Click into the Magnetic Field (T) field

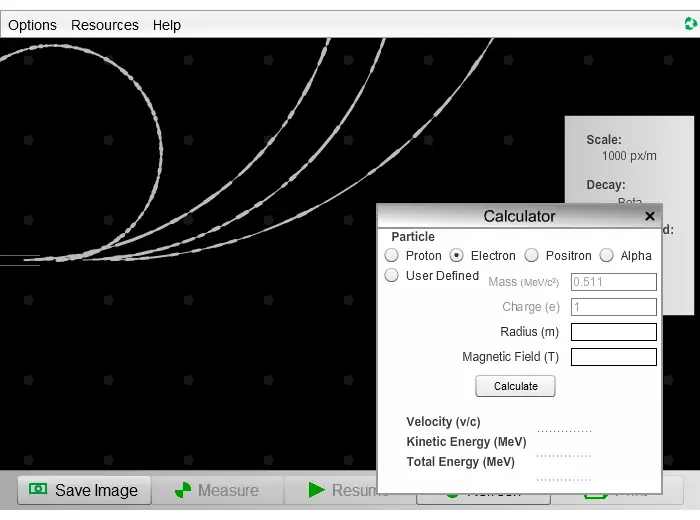pyautogui.click(x=613, y=357)
